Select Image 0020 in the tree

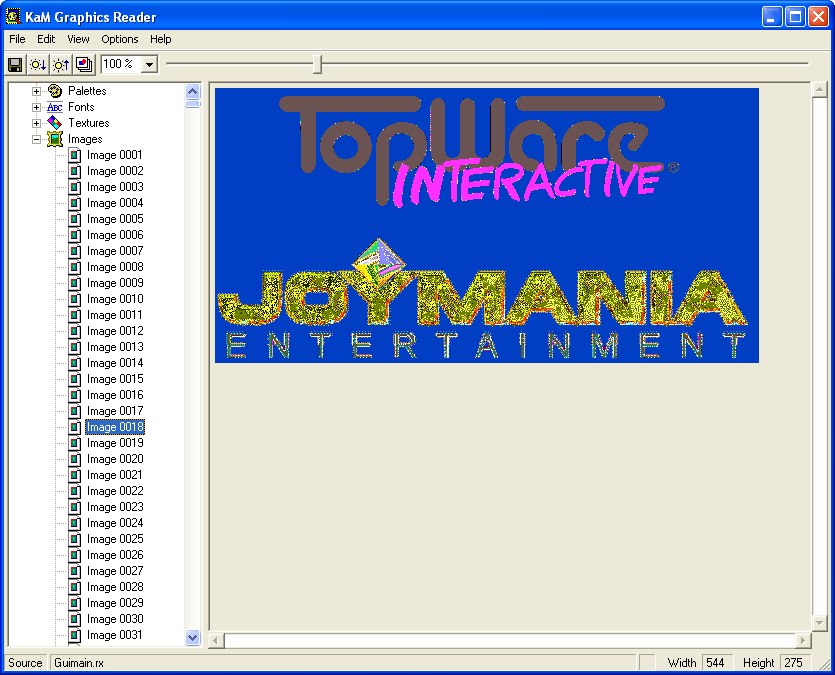[115, 459]
